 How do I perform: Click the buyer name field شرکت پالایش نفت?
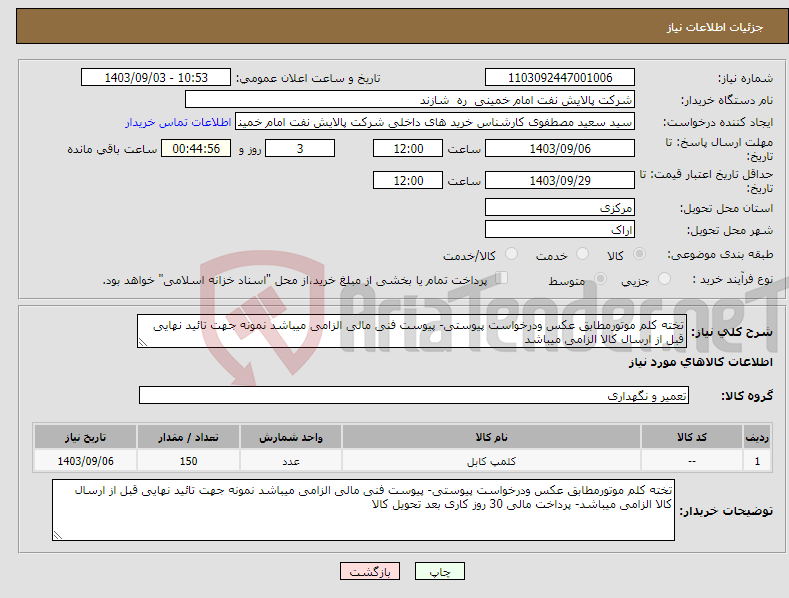pos(410,100)
